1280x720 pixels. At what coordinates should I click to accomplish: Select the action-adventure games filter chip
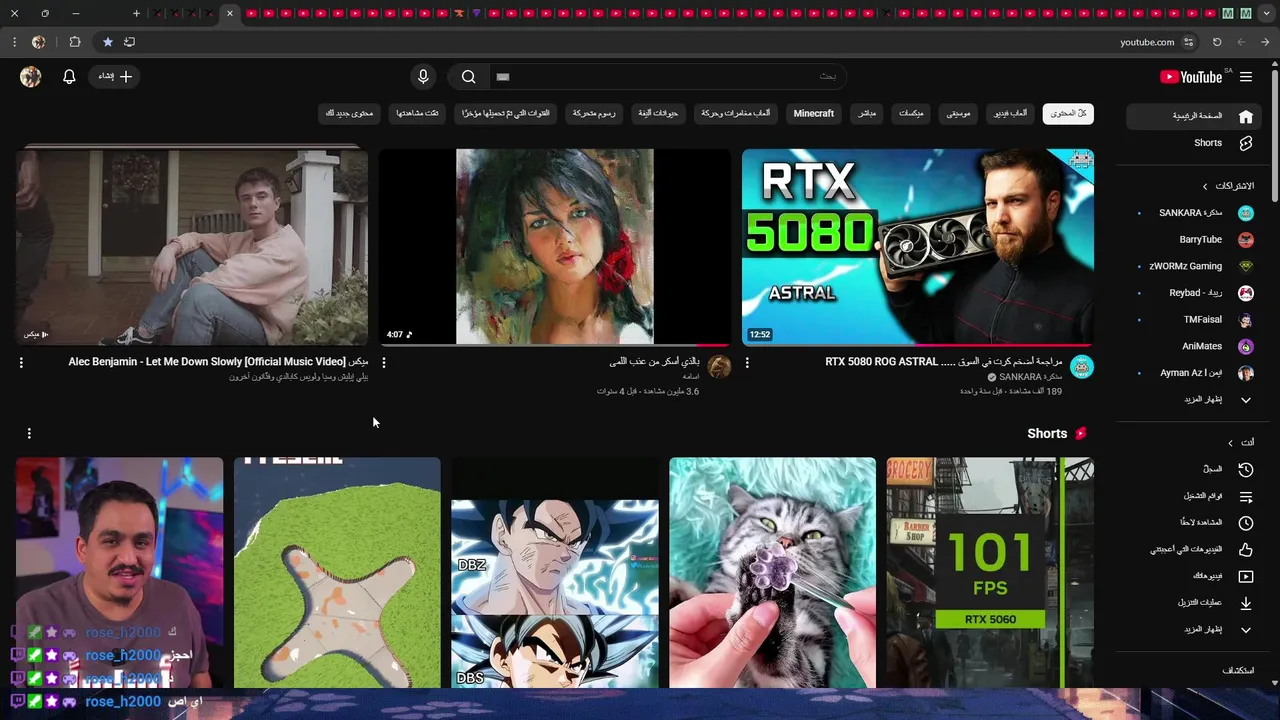click(735, 114)
